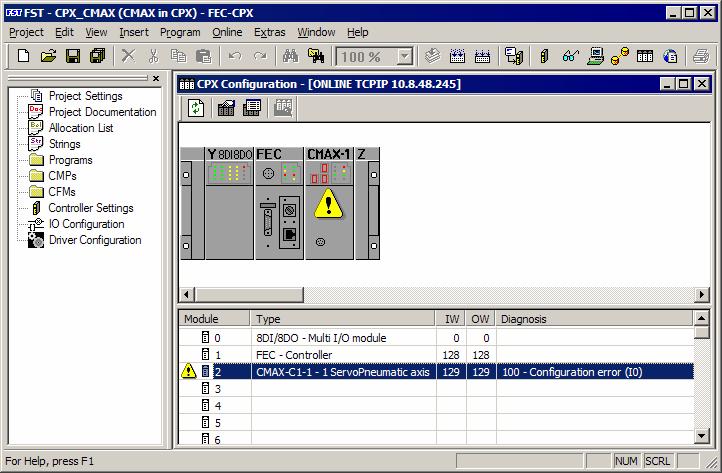
Task: Click the Print toolbar icon
Action: [x=701, y=56]
